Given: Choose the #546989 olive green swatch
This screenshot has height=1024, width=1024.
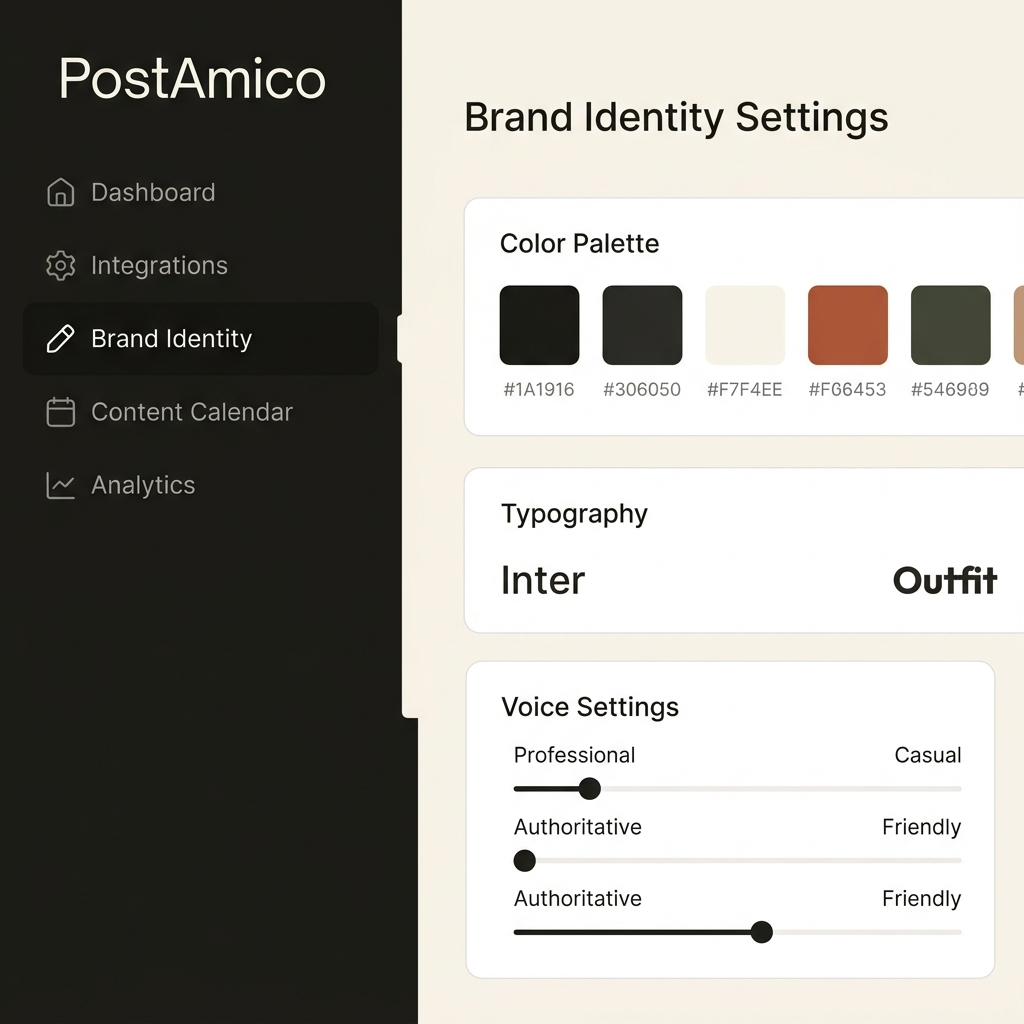Looking at the screenshot, I should pos(951,325).
